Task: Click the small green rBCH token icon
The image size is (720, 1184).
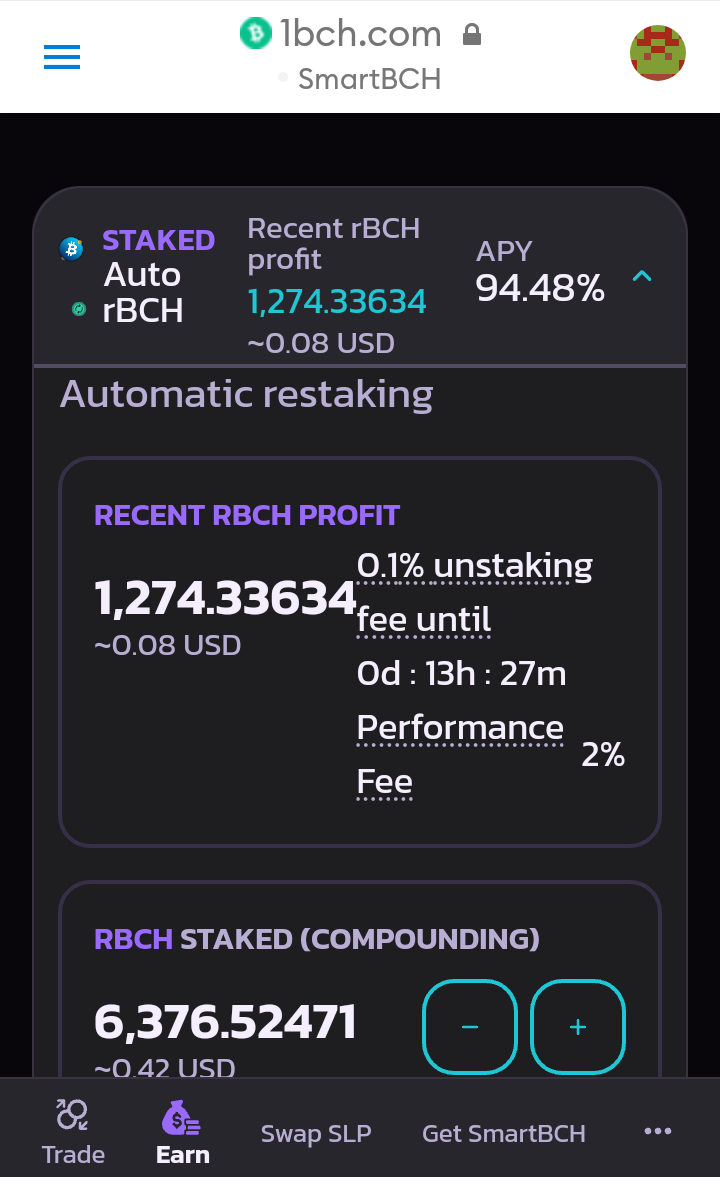Action: (78, 309)
